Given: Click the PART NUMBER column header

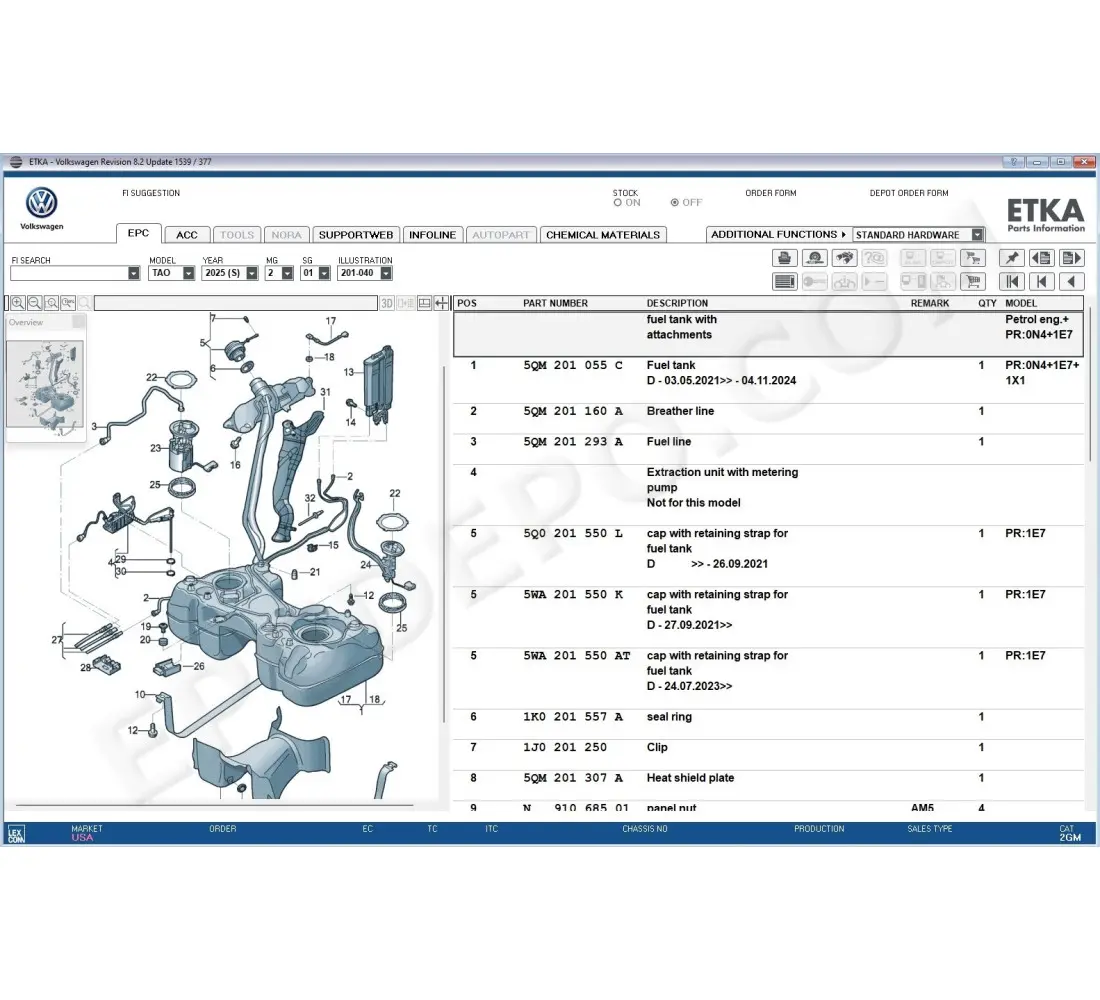Looking at the screenshot, I should [555, 303].
